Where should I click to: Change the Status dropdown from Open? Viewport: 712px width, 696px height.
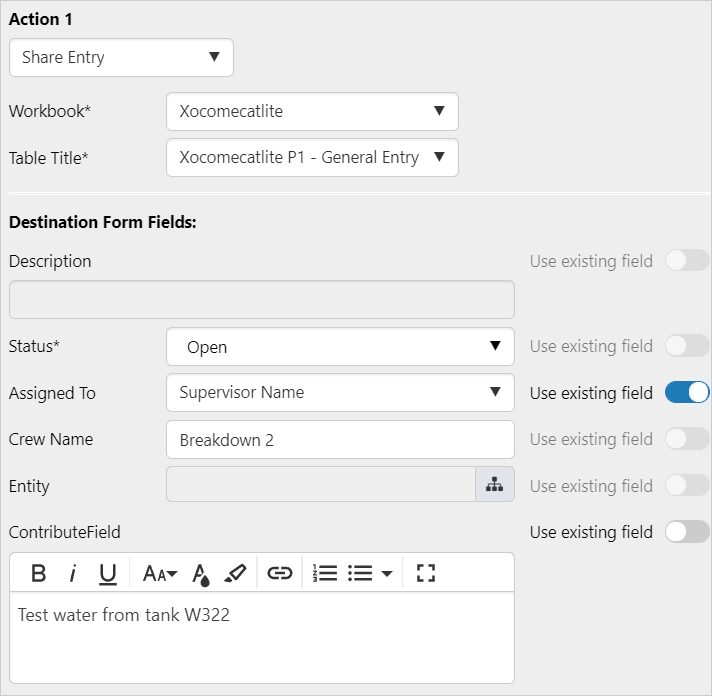[x=340, y=347]
